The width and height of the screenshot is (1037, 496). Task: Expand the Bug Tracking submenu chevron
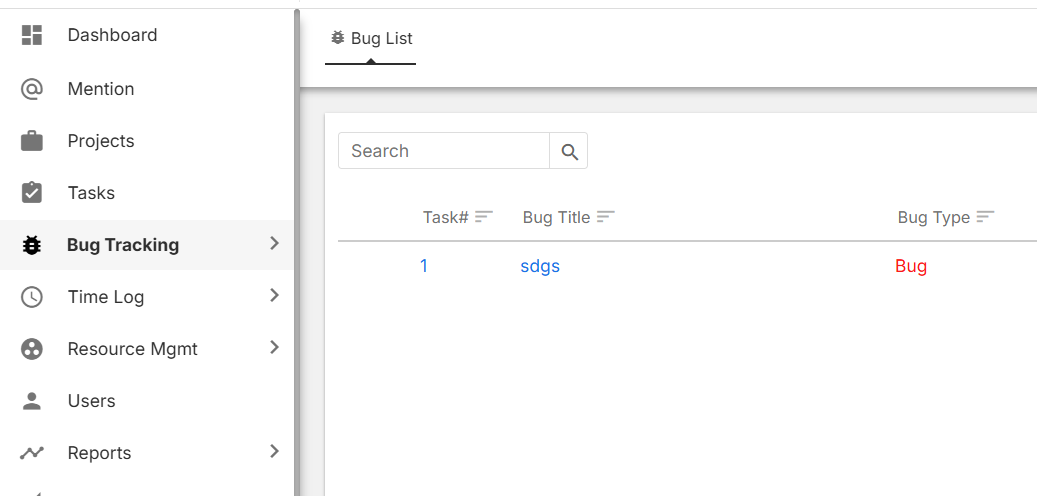[x=275, y=244]
